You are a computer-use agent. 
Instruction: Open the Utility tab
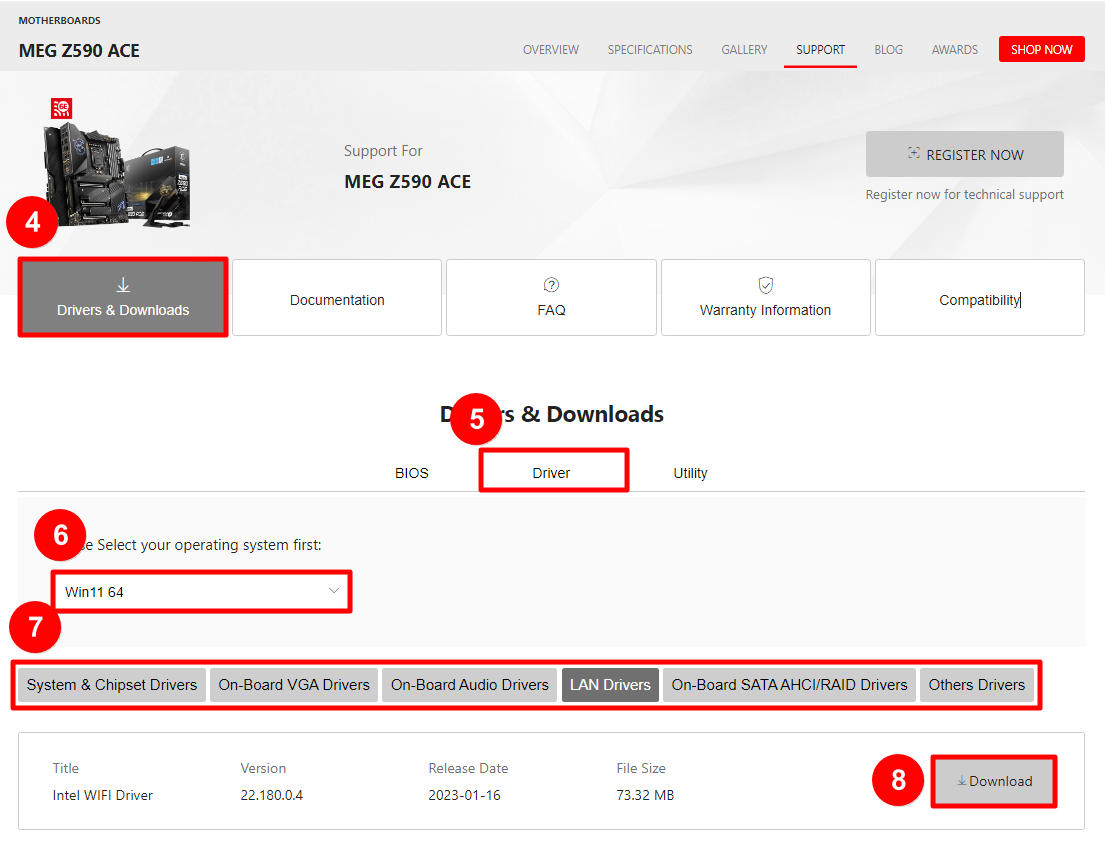point(690,473)
